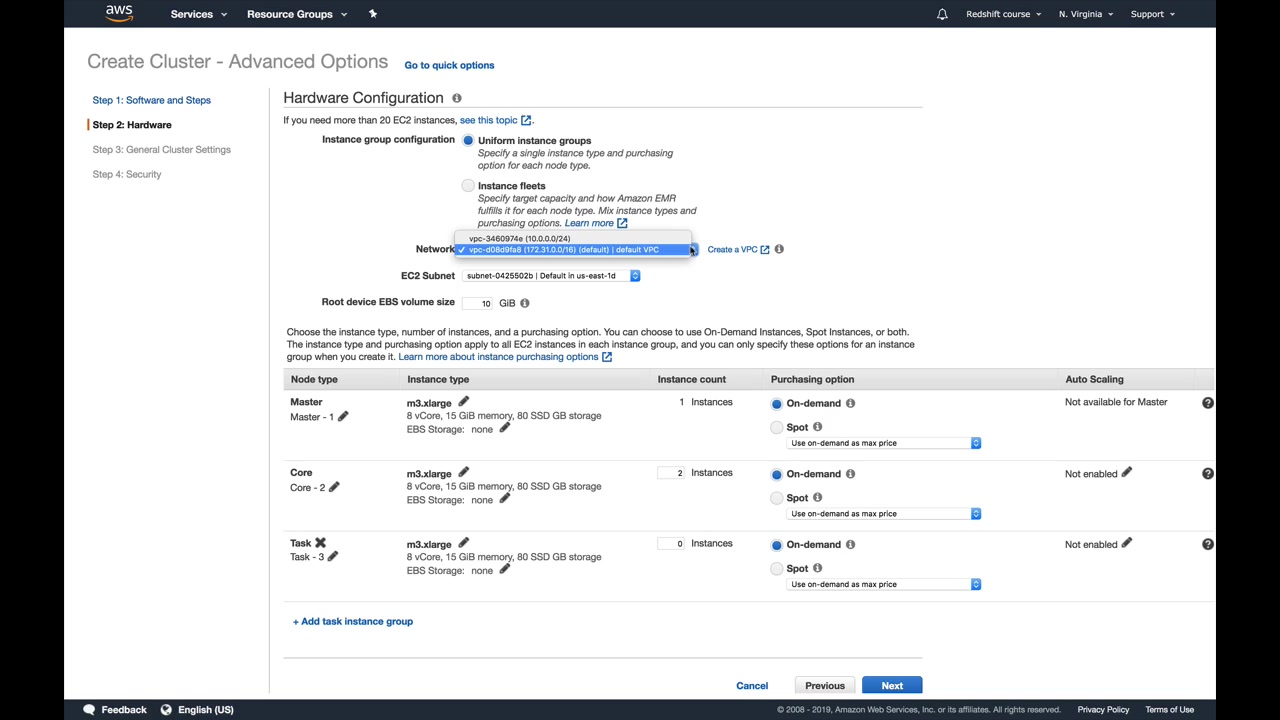Open Master spot max price dropdown
Screen dimensions: 1280x720
pyautogui.click(x=885, y=443)
